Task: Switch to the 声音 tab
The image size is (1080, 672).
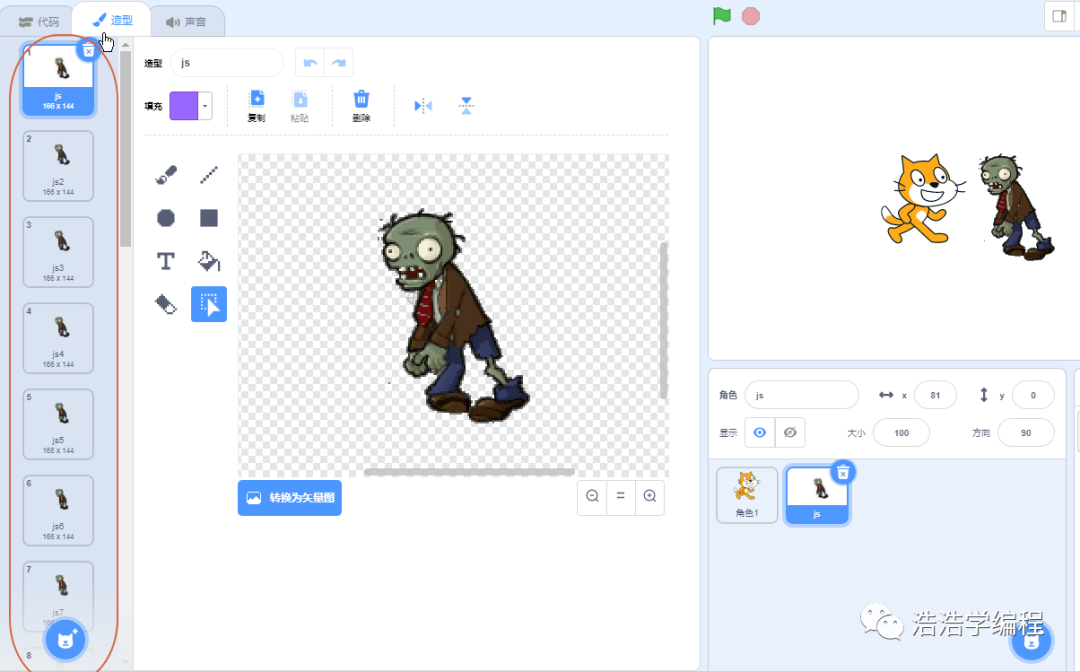Action: coord(187,22)
